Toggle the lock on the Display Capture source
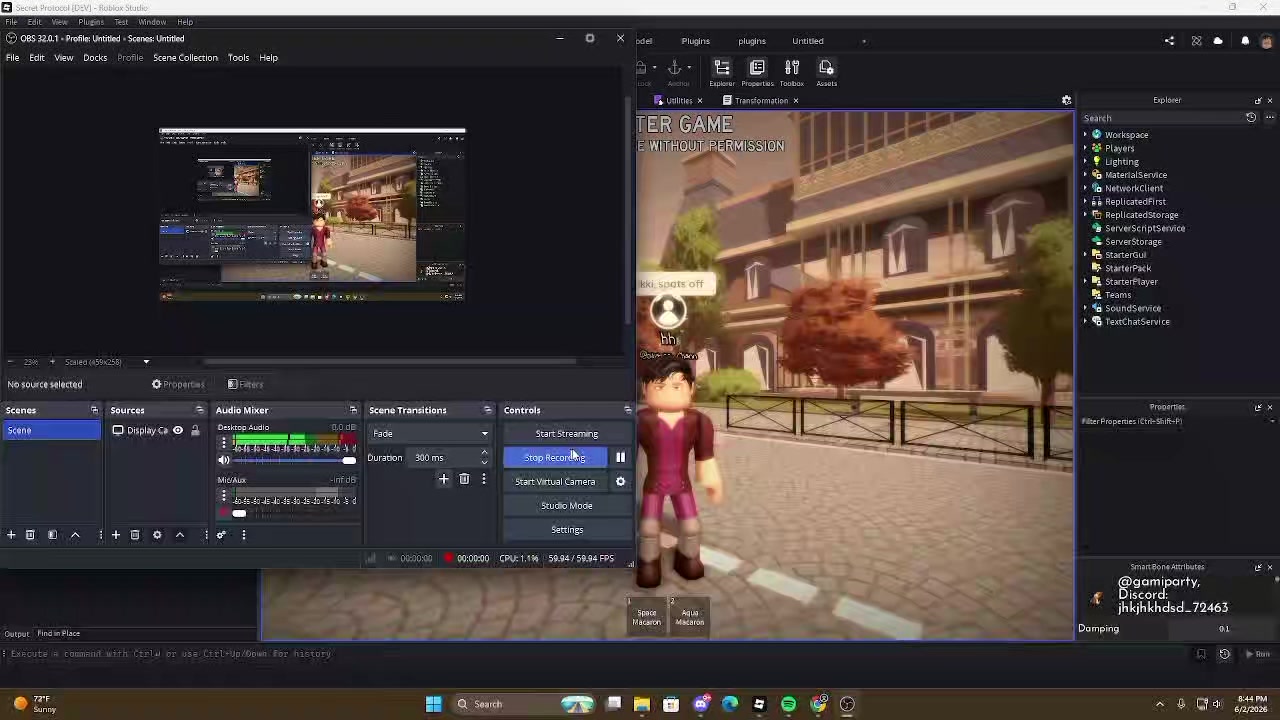 tap(195, 431)
